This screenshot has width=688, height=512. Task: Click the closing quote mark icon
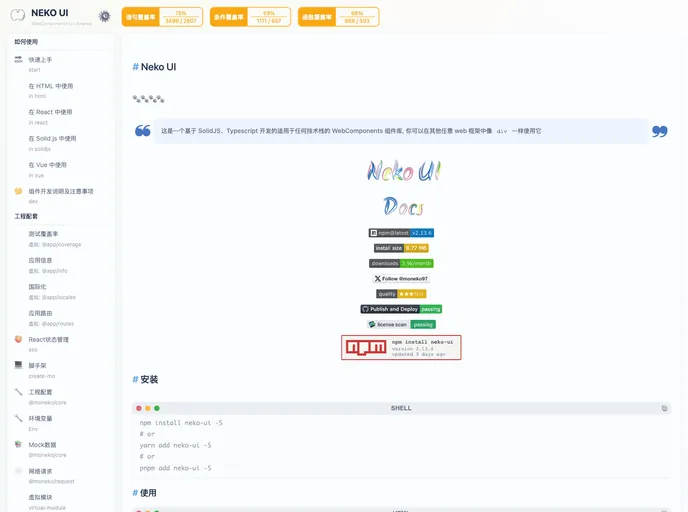(659, 131)
